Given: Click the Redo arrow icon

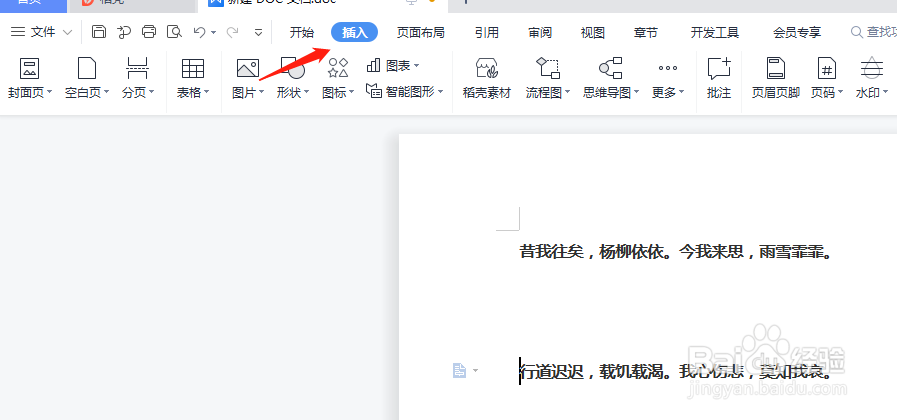Looking at the screenshot, I should pos(232,32).
